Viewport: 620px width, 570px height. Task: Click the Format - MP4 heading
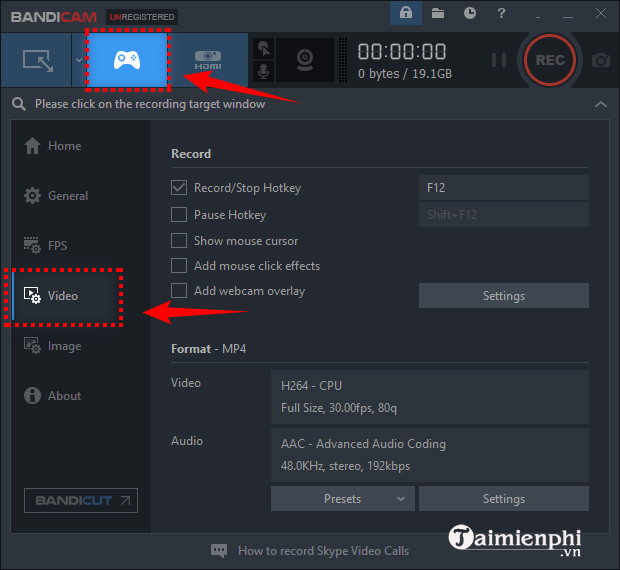(x=208, y=349)
